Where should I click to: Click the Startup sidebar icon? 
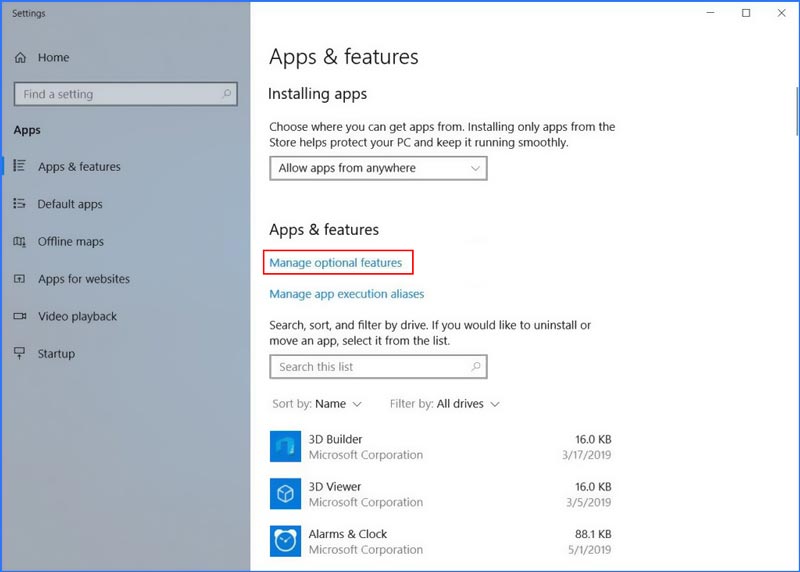tap(20, 354)
